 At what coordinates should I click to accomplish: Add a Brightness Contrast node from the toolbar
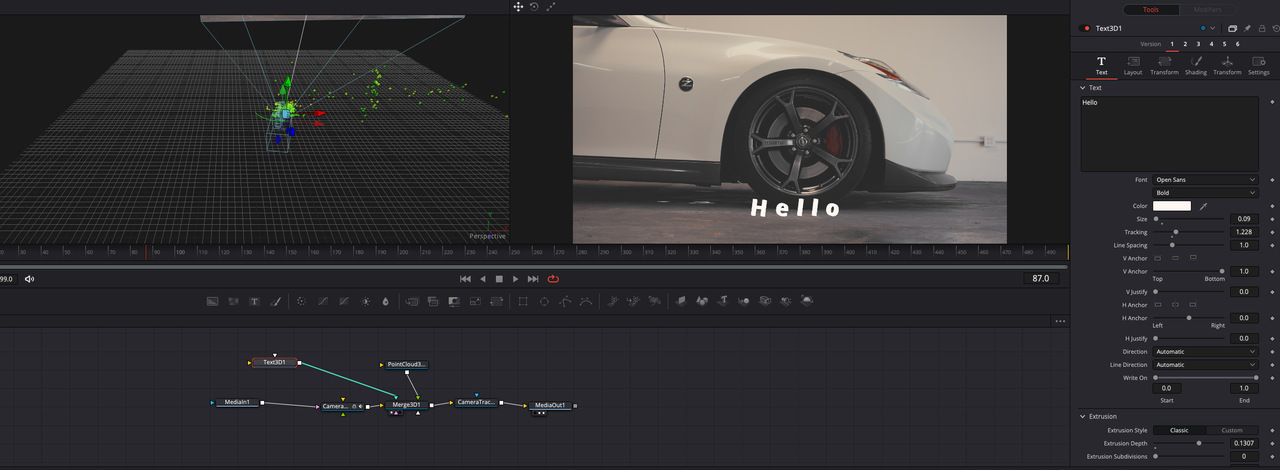click(366, 301)
